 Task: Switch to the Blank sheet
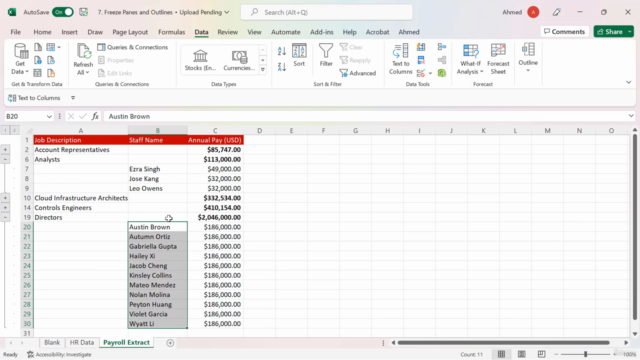(52, 342)
